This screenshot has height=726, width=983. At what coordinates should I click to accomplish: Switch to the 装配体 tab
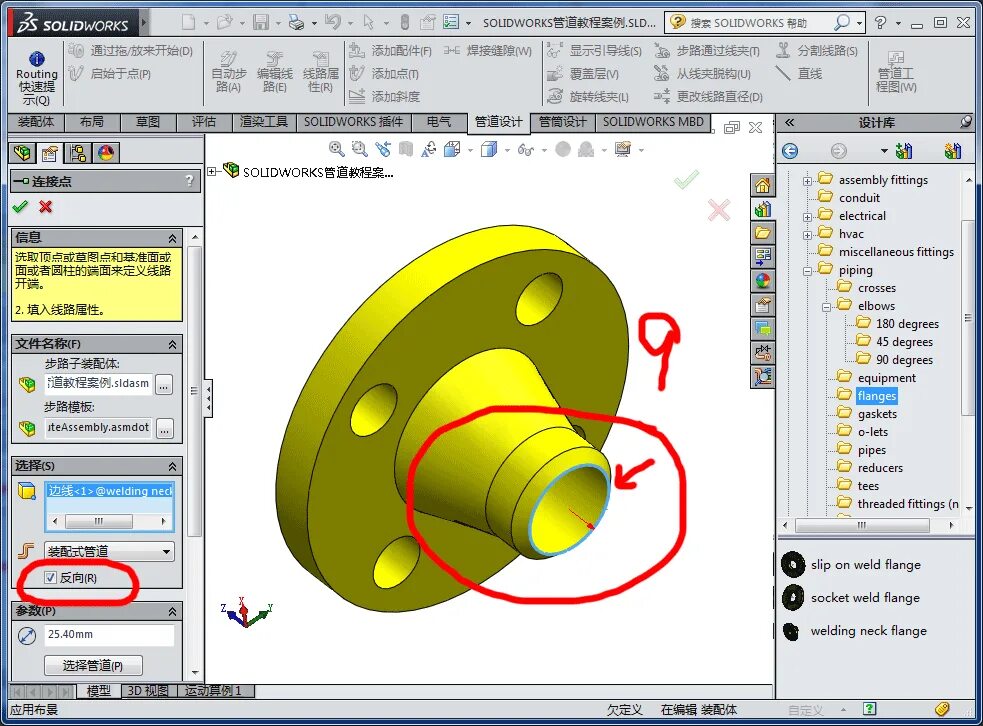pos(36,122)
